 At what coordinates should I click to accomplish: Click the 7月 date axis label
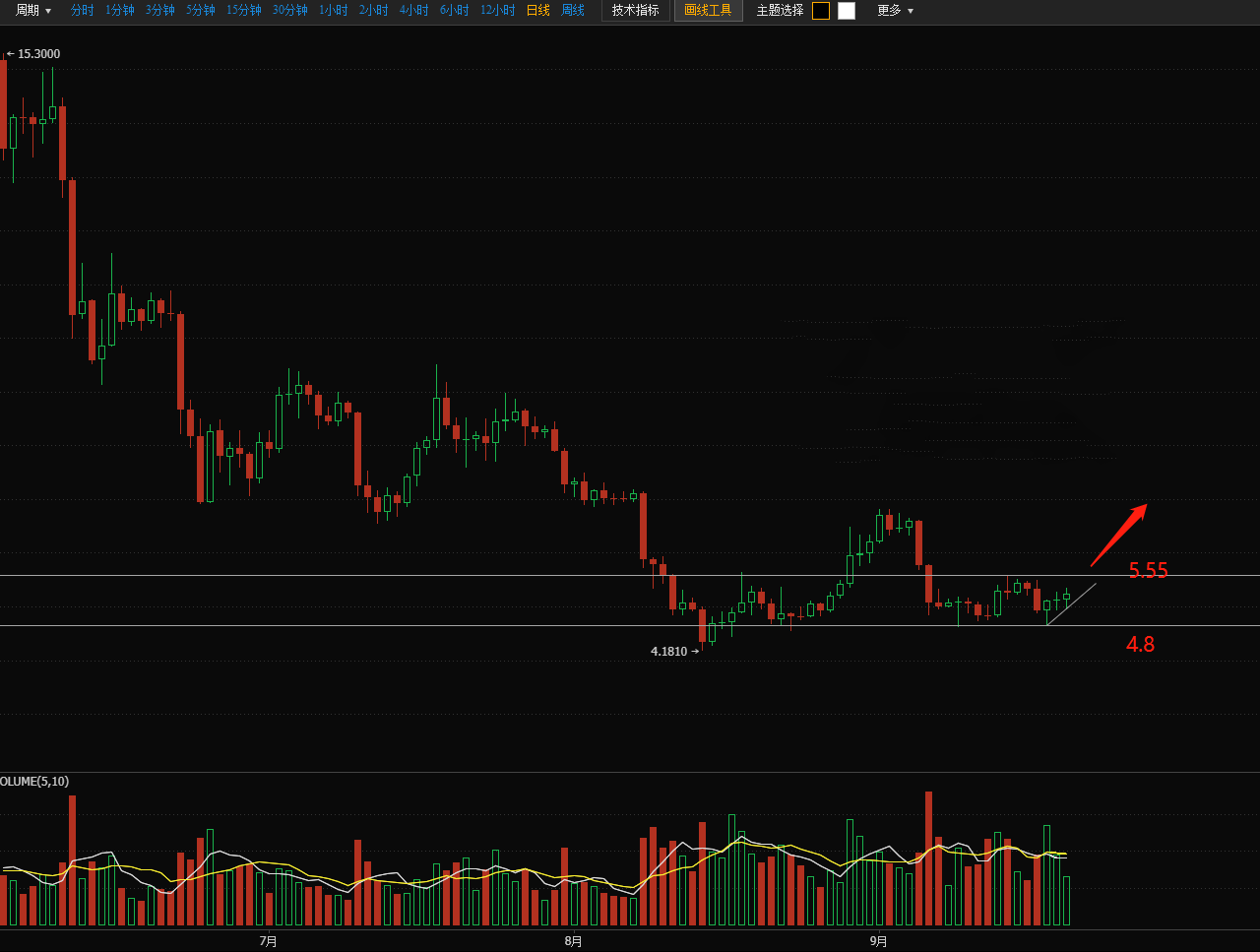(268, 941)
